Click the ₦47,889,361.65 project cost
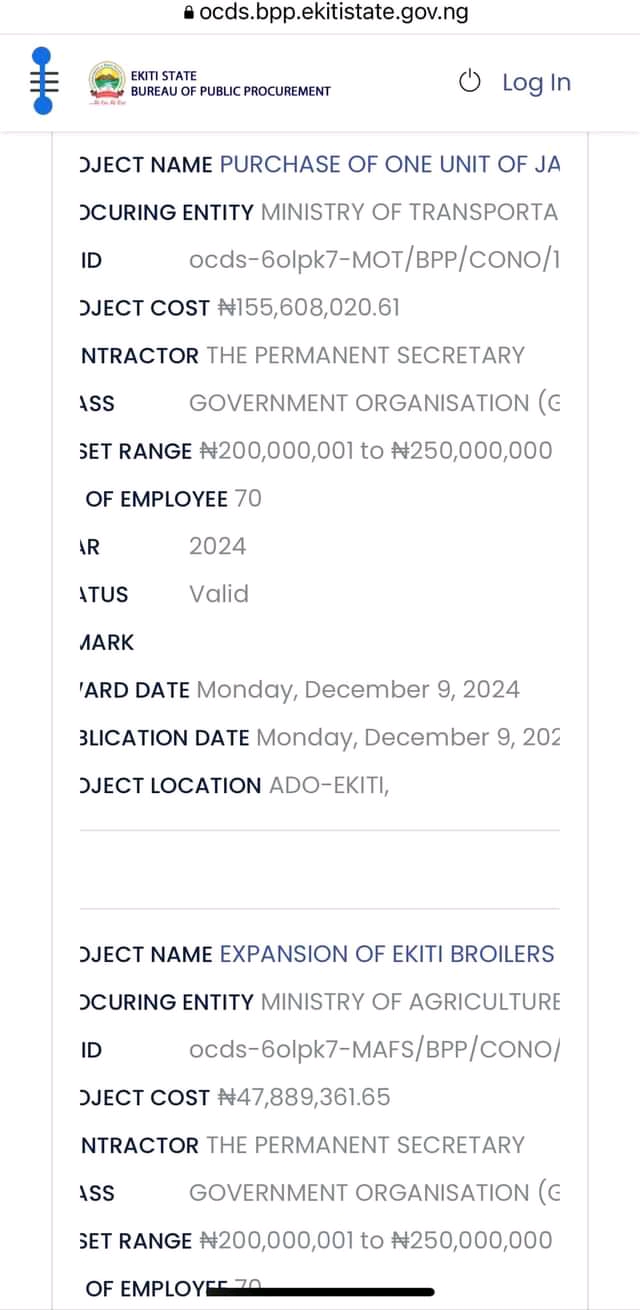 [x=304, y=1098]
